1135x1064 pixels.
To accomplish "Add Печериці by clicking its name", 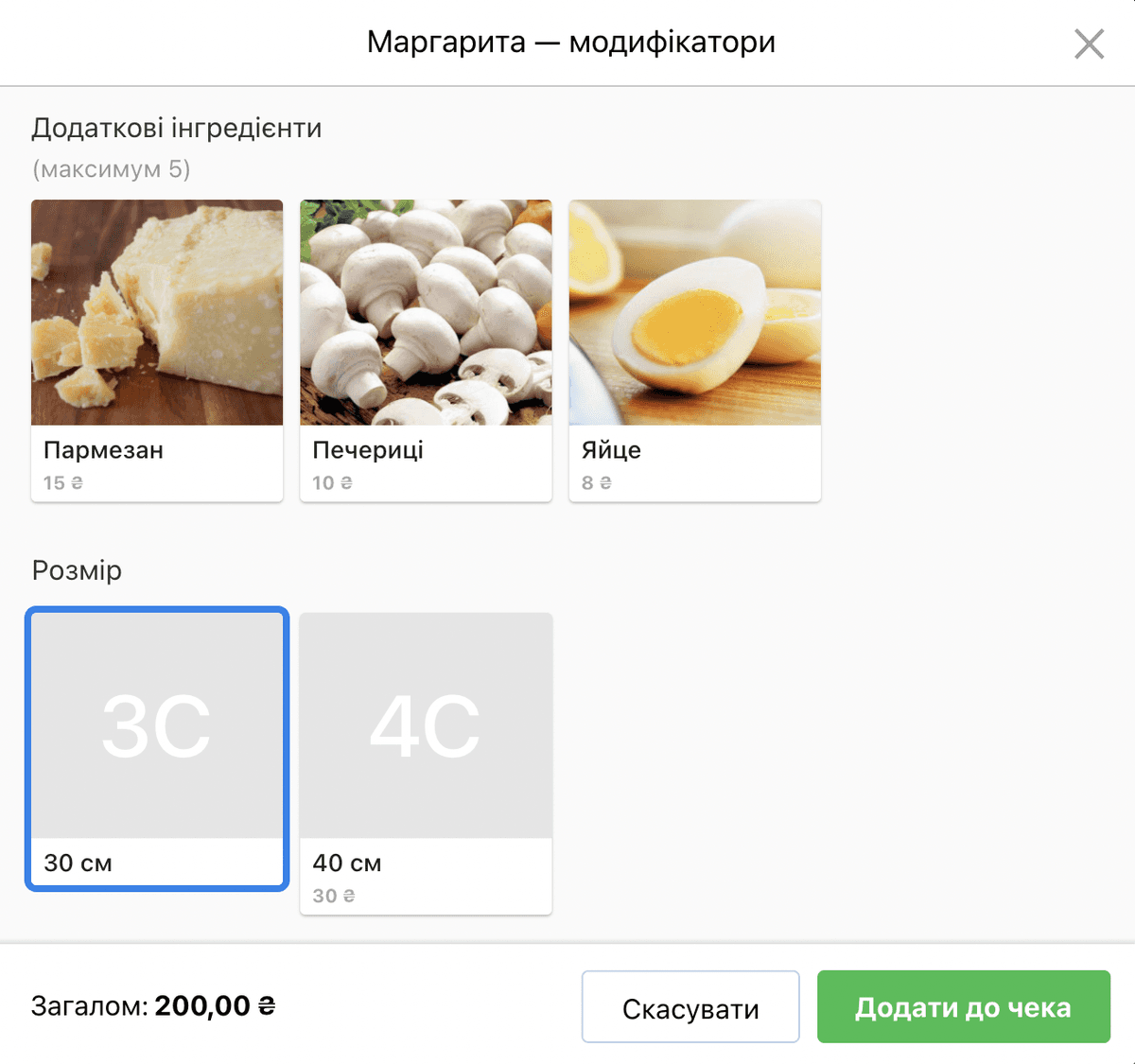I will 368,450.
